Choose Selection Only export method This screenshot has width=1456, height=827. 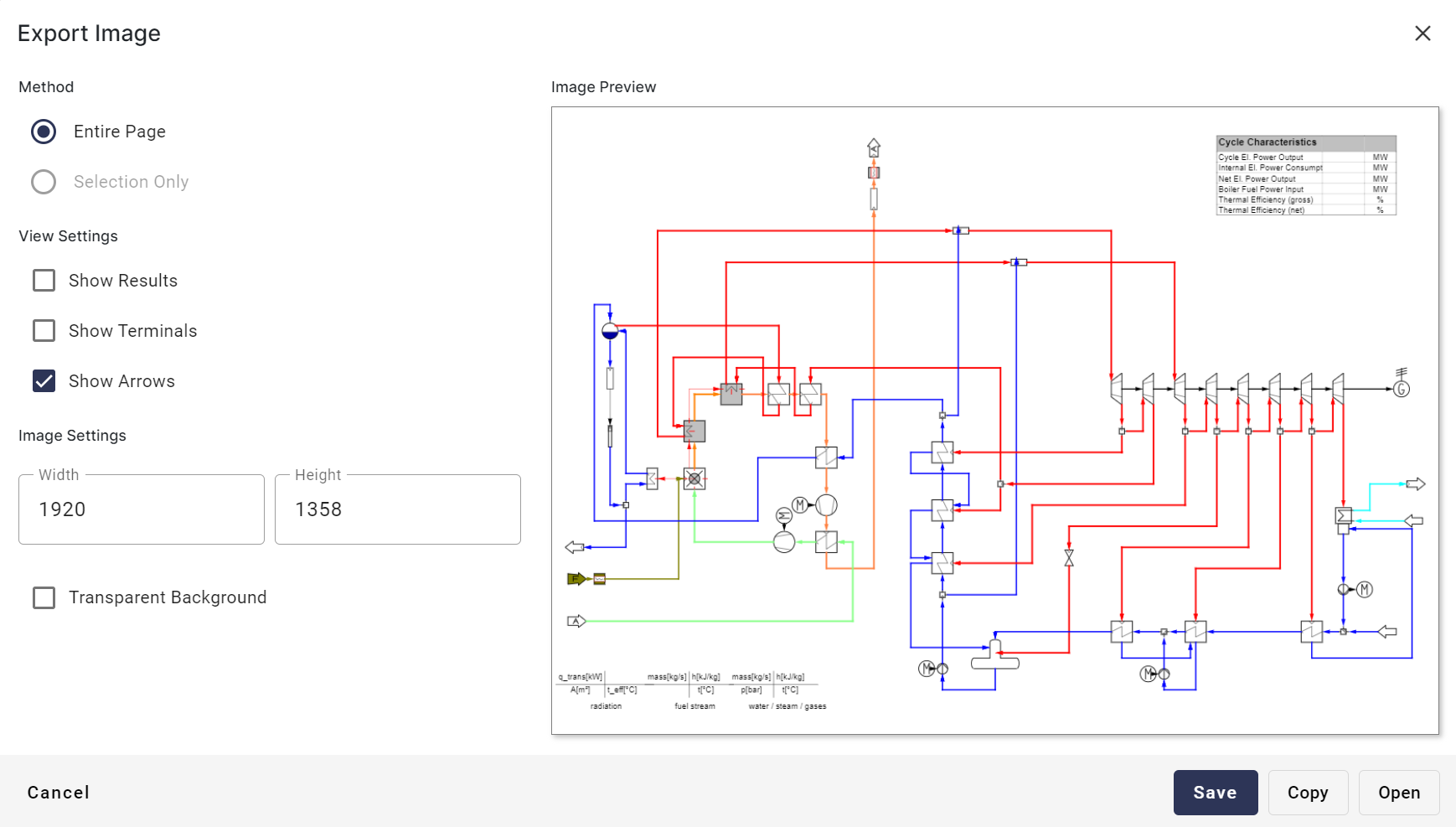(44, 182)
